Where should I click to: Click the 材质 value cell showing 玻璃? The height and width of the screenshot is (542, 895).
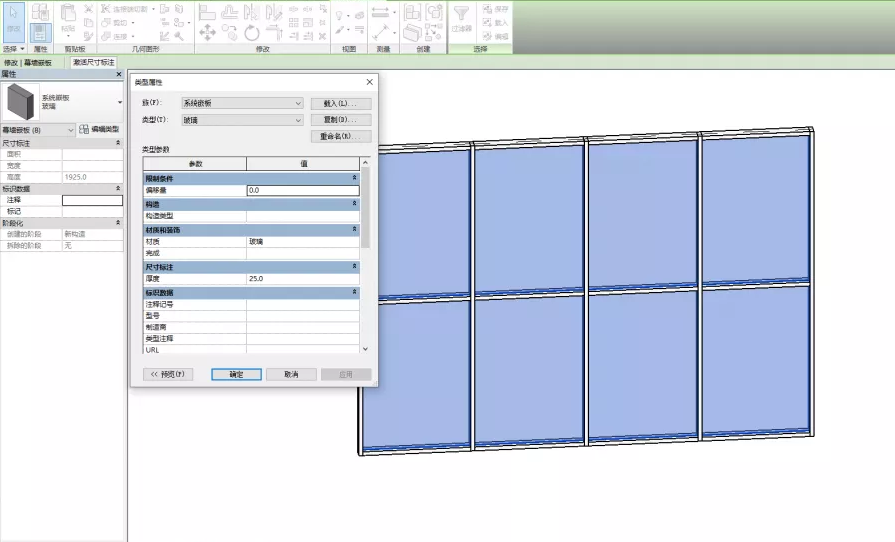303,241
